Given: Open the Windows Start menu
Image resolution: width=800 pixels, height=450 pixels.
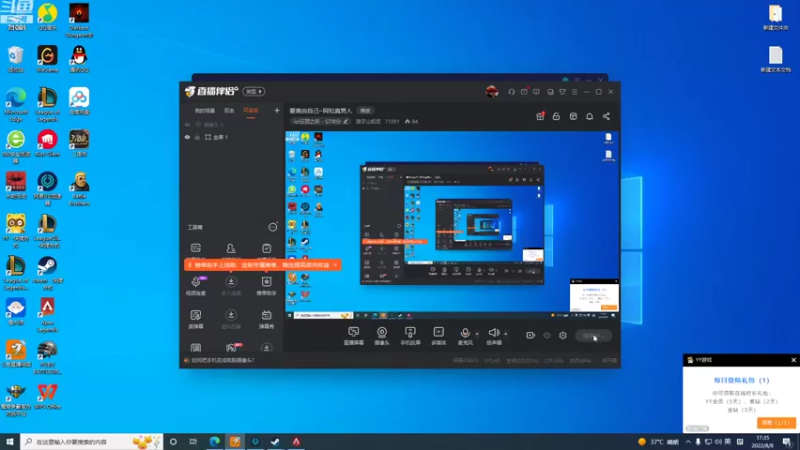Looking at the screenshot, I should 10,441.
